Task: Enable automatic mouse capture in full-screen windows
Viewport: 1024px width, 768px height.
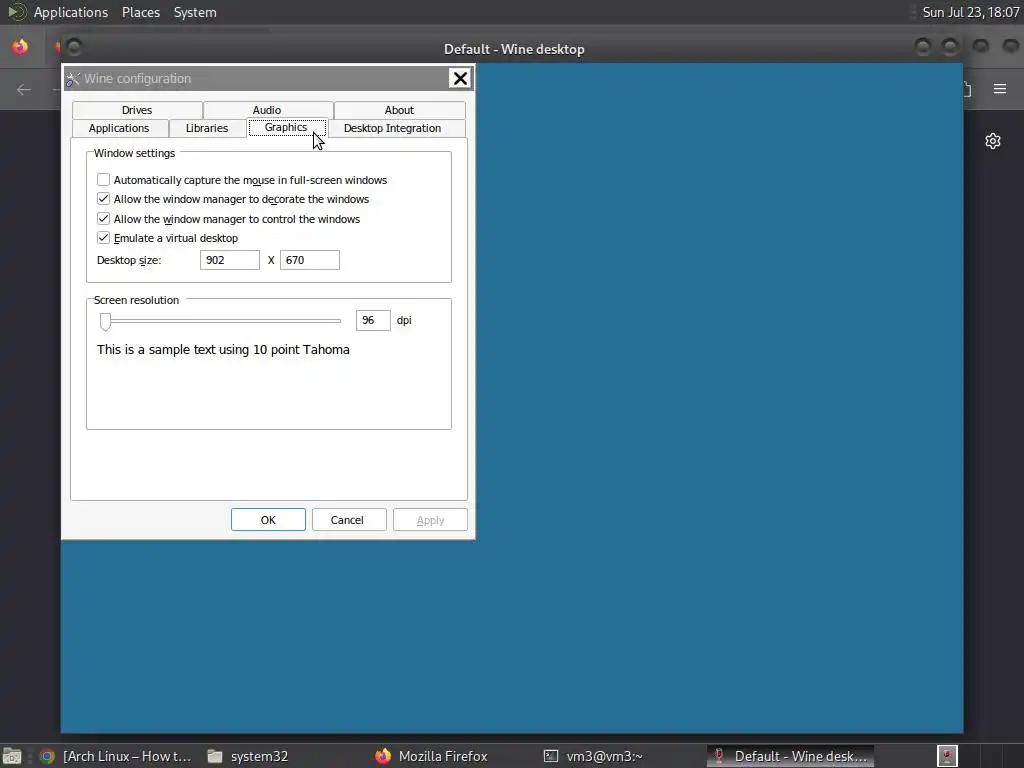Action: point(103,180)
